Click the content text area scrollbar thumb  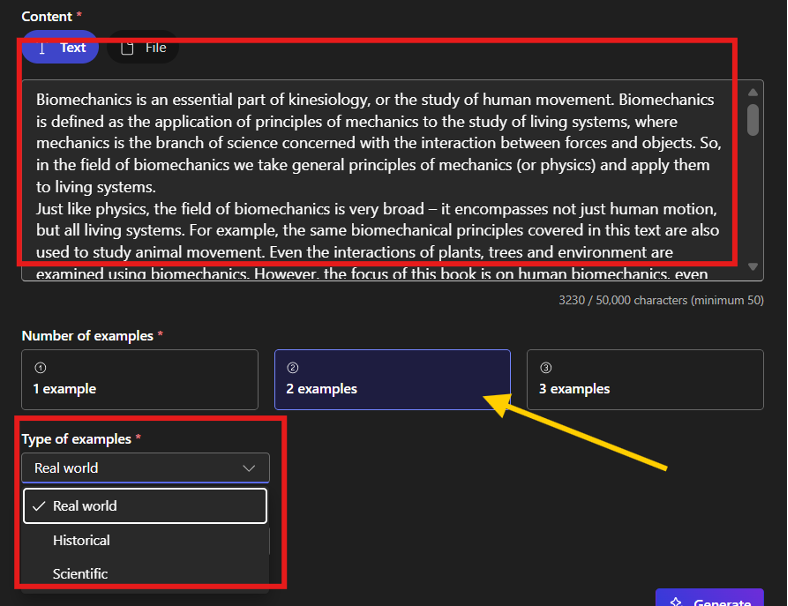tap(752, 120)
